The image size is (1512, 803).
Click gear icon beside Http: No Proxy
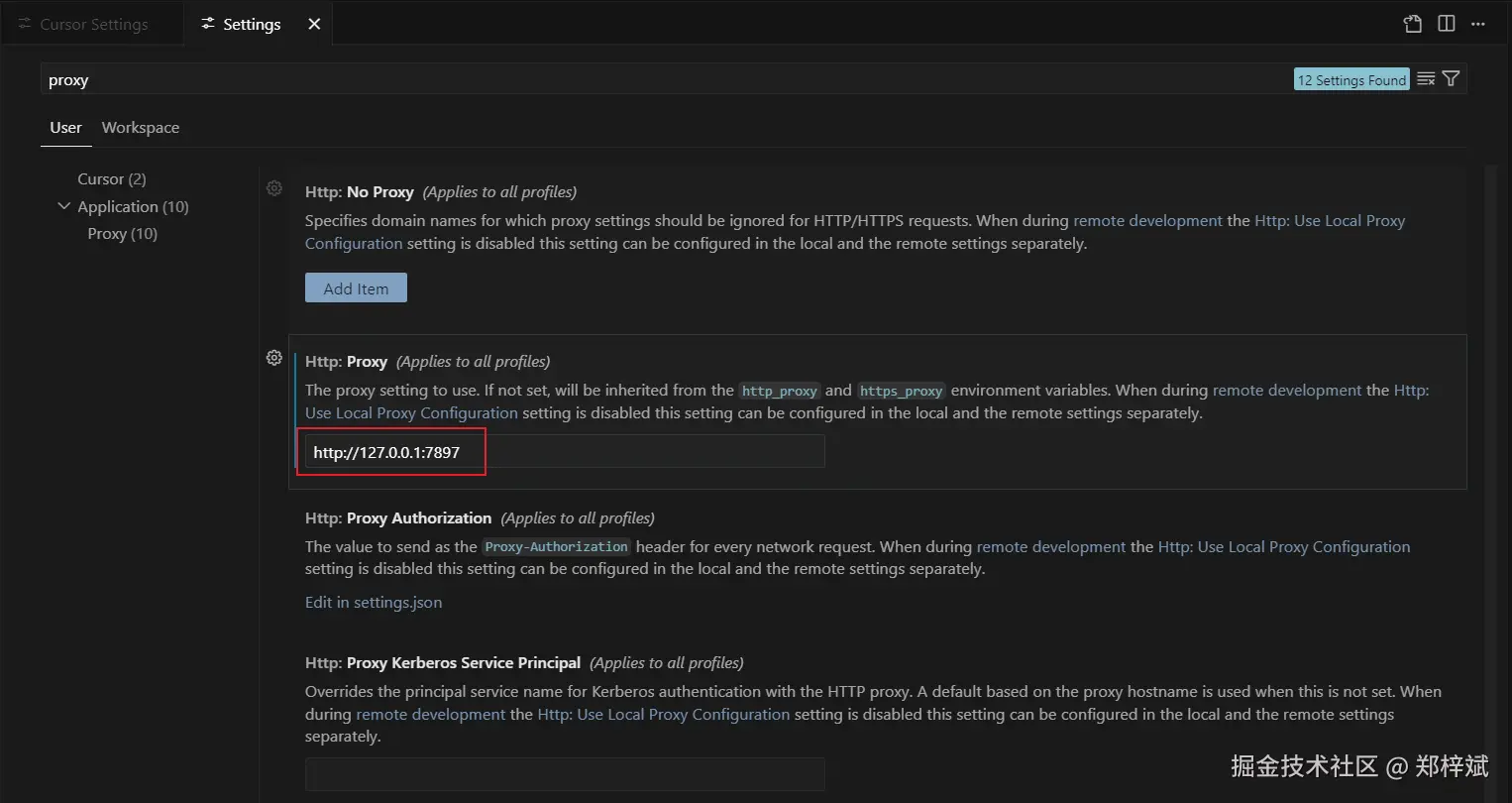[274, 188]
